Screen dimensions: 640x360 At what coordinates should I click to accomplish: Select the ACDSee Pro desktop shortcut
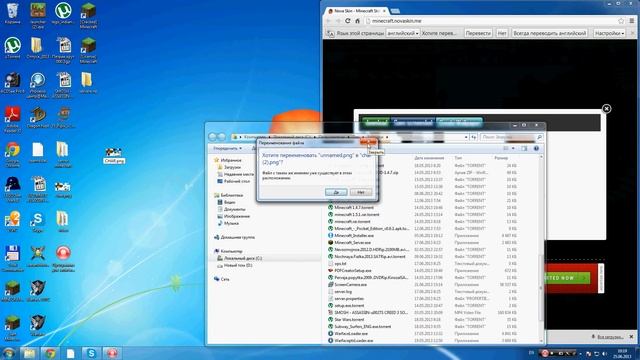point(13,83)
